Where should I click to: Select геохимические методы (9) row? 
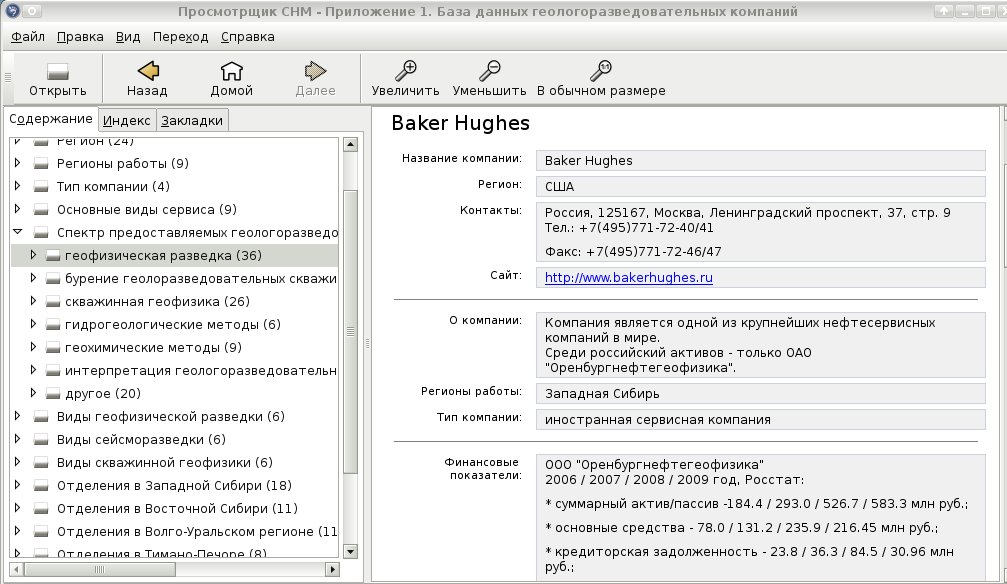click(175, 348)
